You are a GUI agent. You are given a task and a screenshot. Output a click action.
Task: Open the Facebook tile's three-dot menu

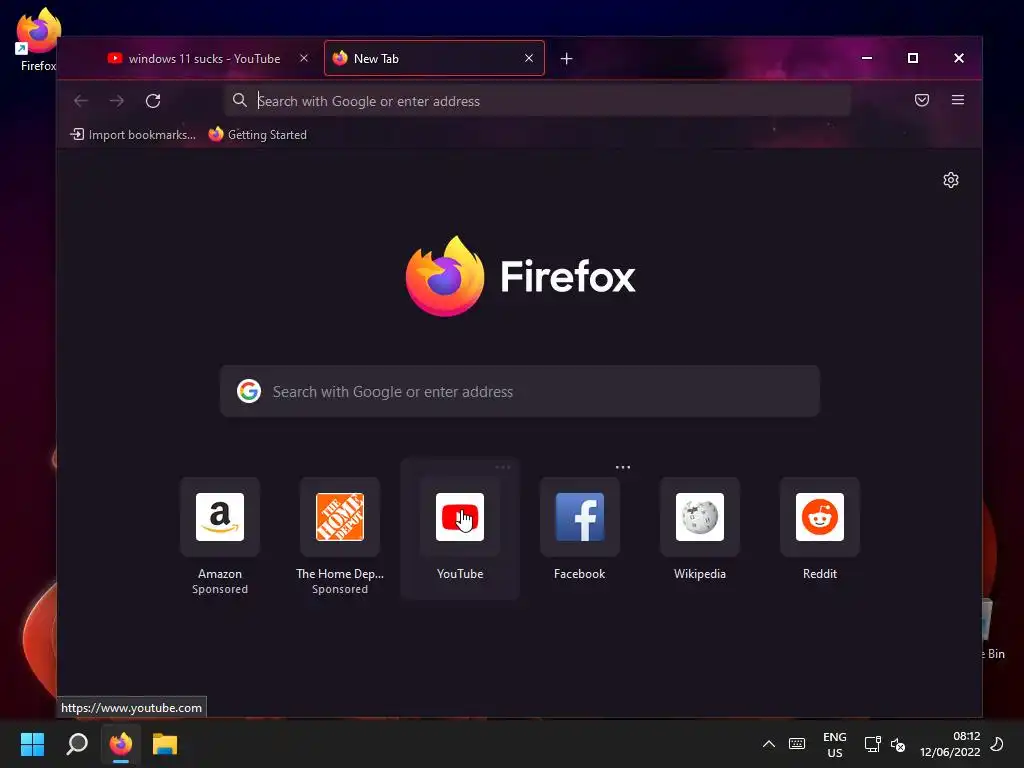click(x=622, y=468)
